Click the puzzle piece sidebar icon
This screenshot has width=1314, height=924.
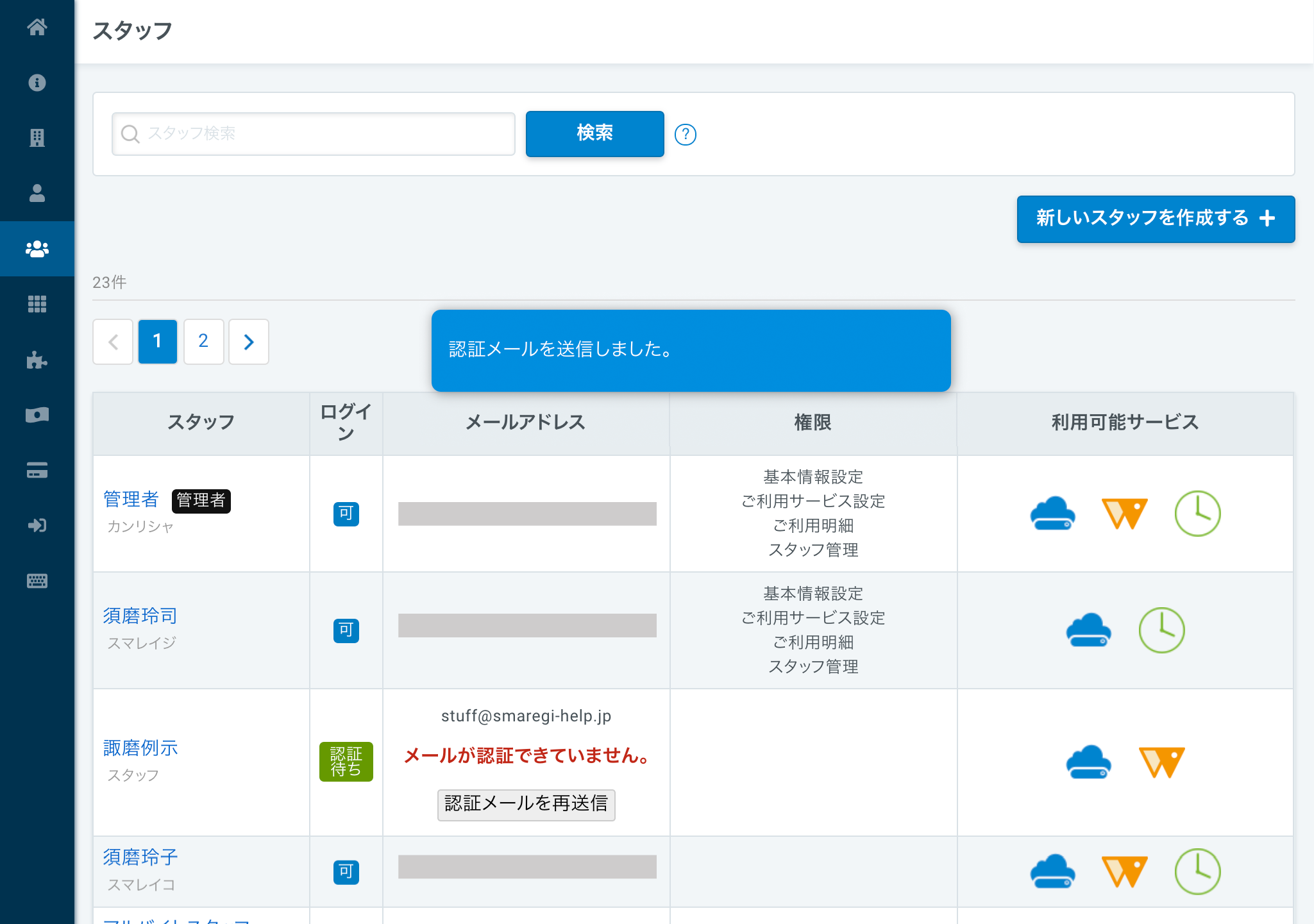click(37, 360)
